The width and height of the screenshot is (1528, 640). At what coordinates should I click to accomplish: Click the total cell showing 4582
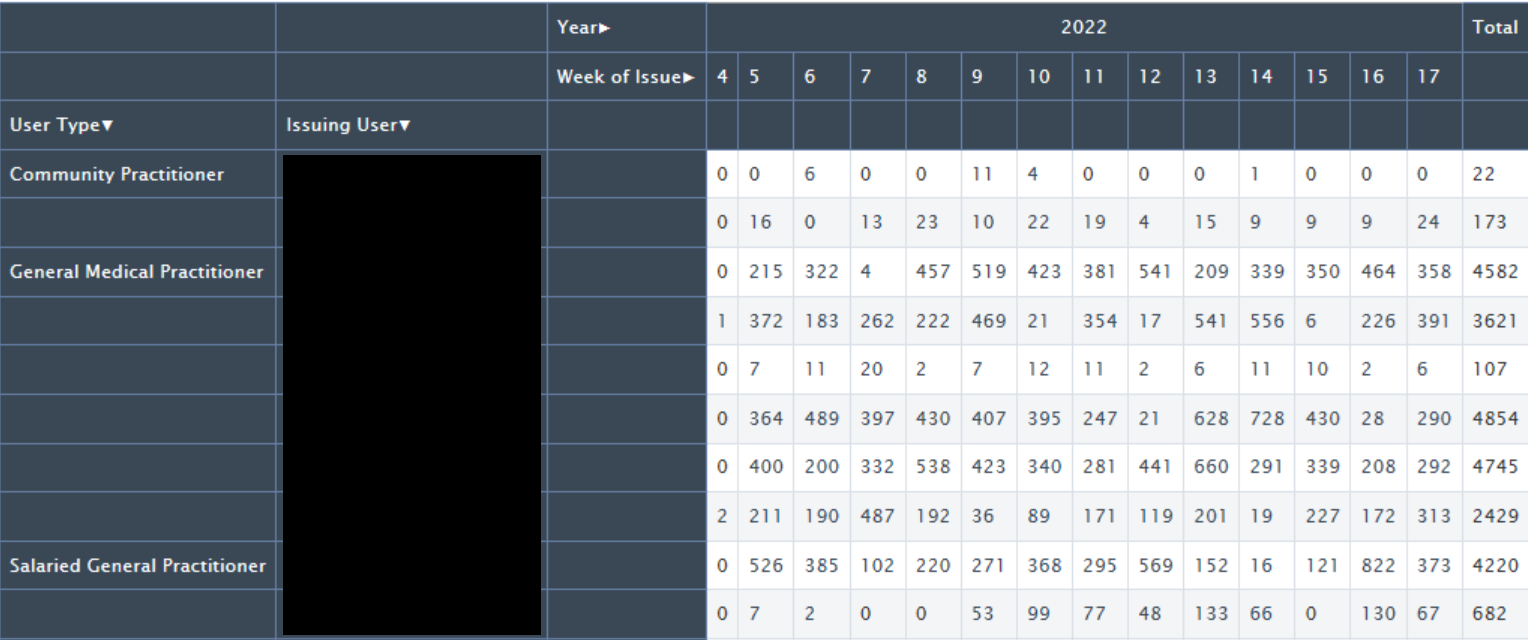[1495, 272]
